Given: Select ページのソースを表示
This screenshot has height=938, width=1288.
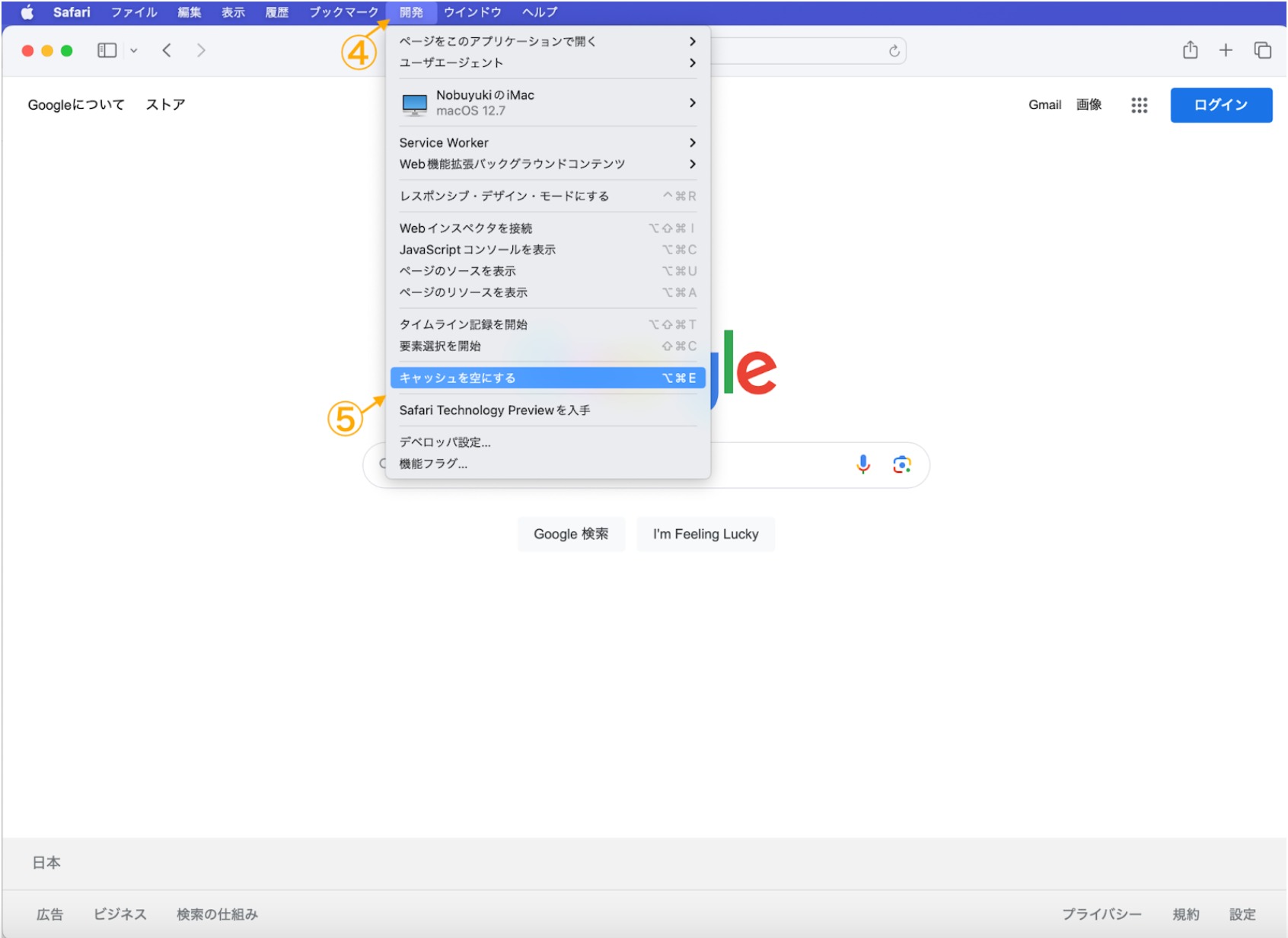Looking at the screenshot, I should (x=548, y=270).
